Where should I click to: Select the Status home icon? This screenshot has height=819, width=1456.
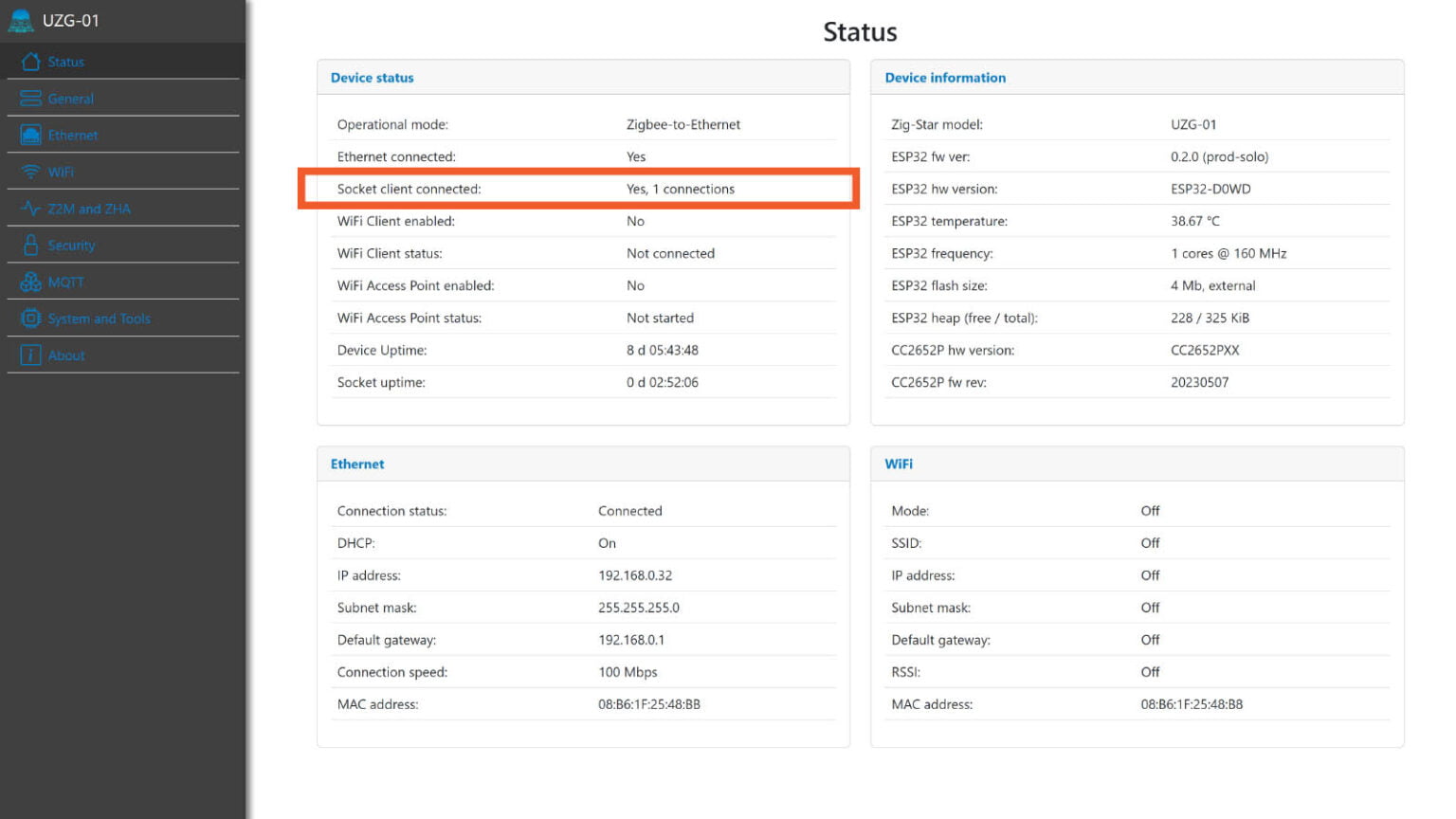(x=31, y=62)
